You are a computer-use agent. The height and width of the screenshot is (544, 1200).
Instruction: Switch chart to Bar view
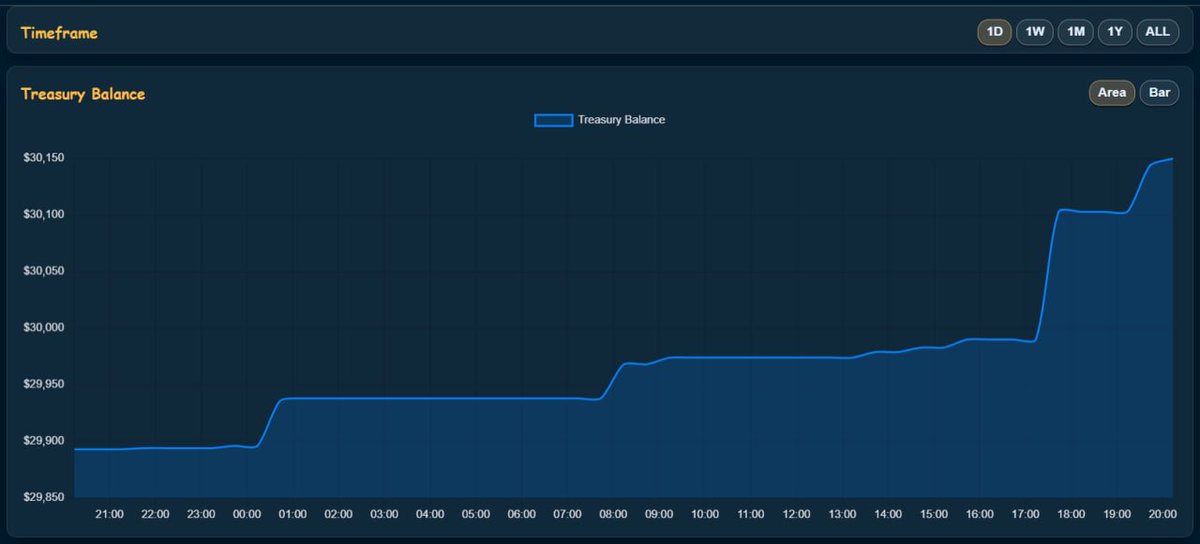(x=1160, y=93)
